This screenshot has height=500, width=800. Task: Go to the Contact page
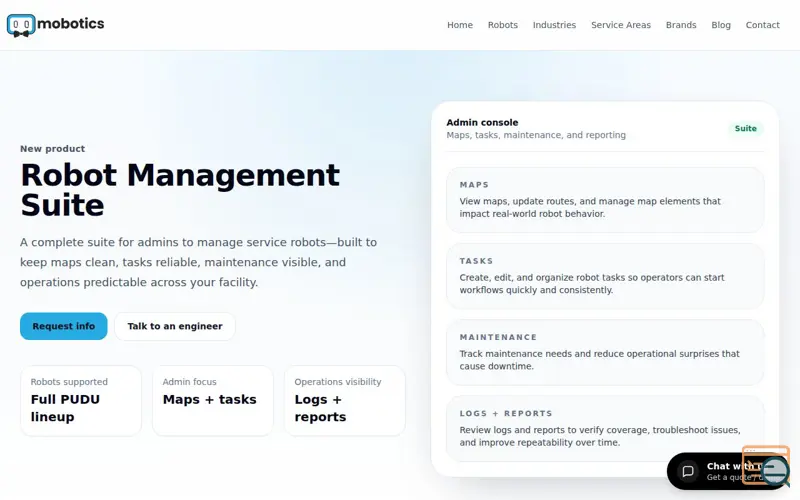coord(762,25)
